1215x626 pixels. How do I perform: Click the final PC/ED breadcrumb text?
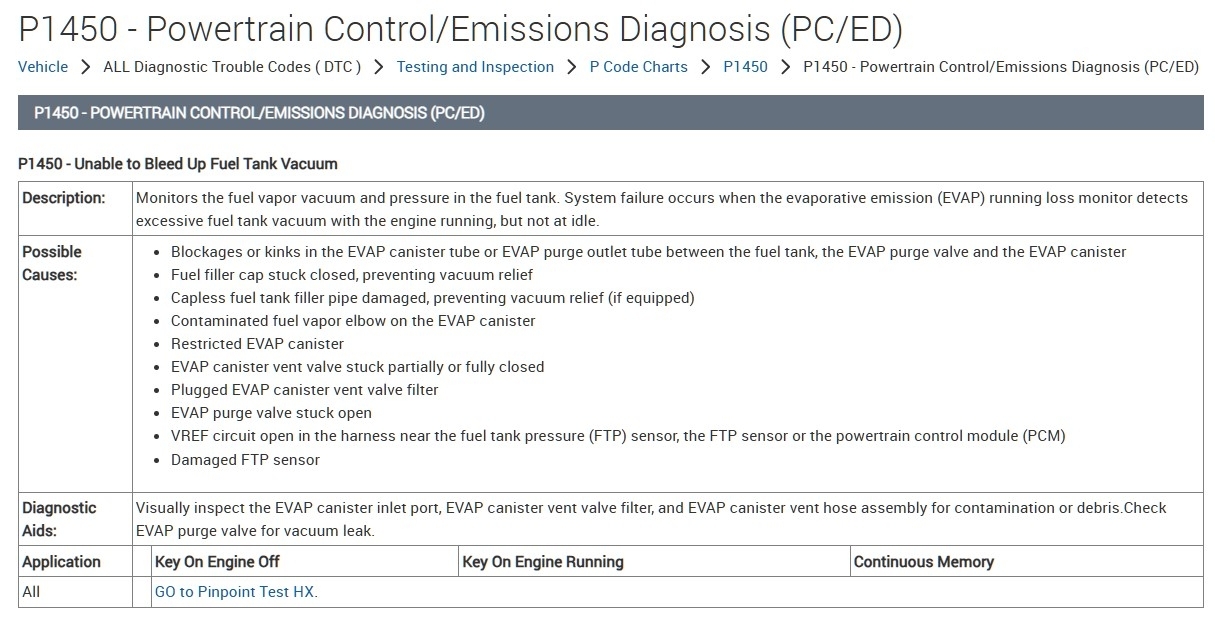coord(1000,67)
